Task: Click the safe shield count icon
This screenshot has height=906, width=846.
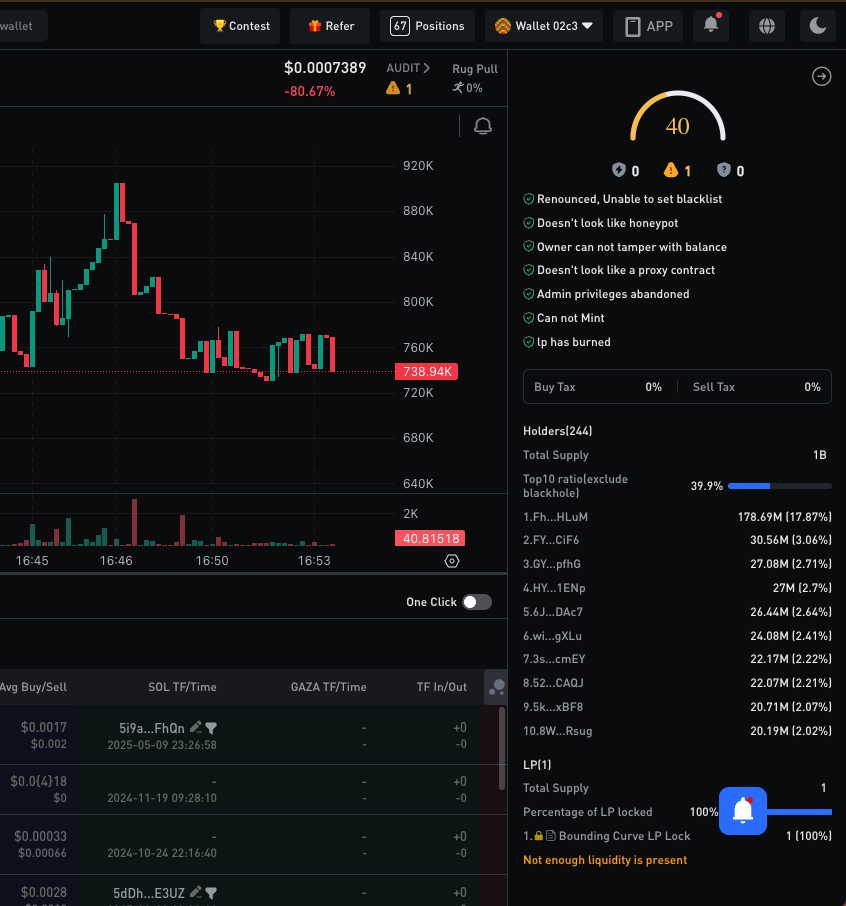Action: pos(619,170)
